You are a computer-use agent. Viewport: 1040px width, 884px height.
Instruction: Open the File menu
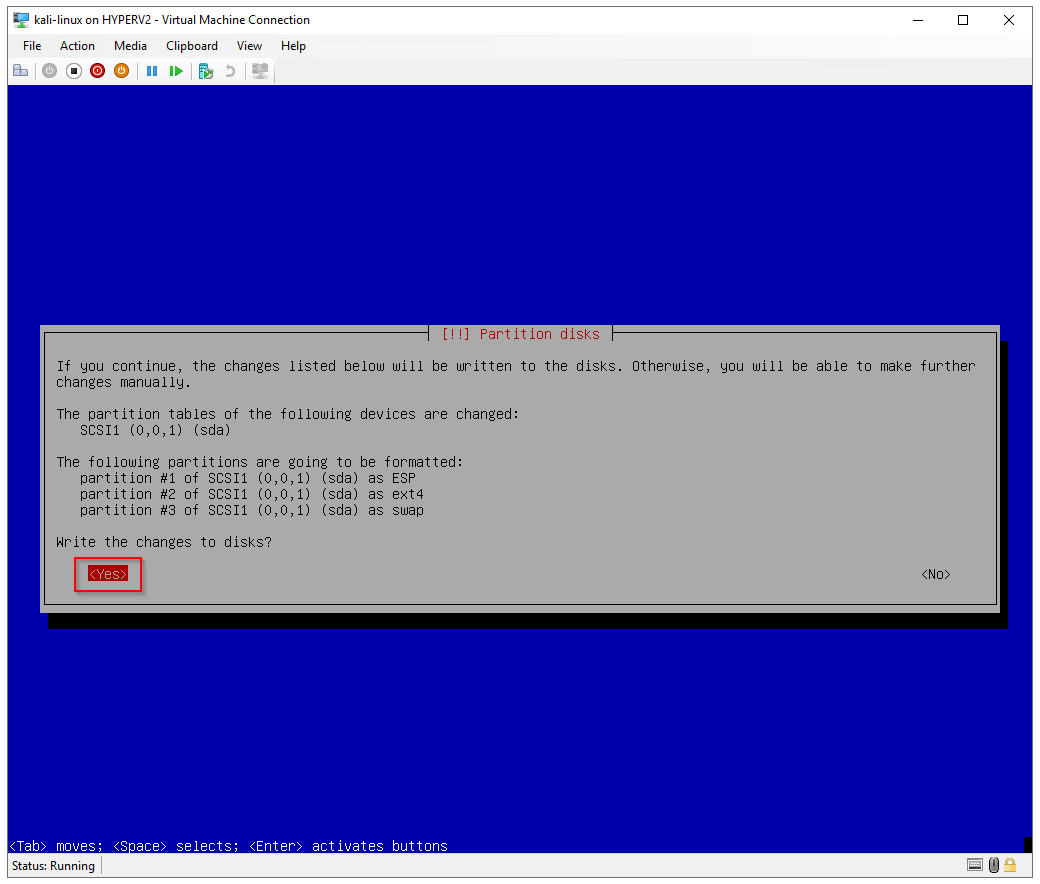32,46
